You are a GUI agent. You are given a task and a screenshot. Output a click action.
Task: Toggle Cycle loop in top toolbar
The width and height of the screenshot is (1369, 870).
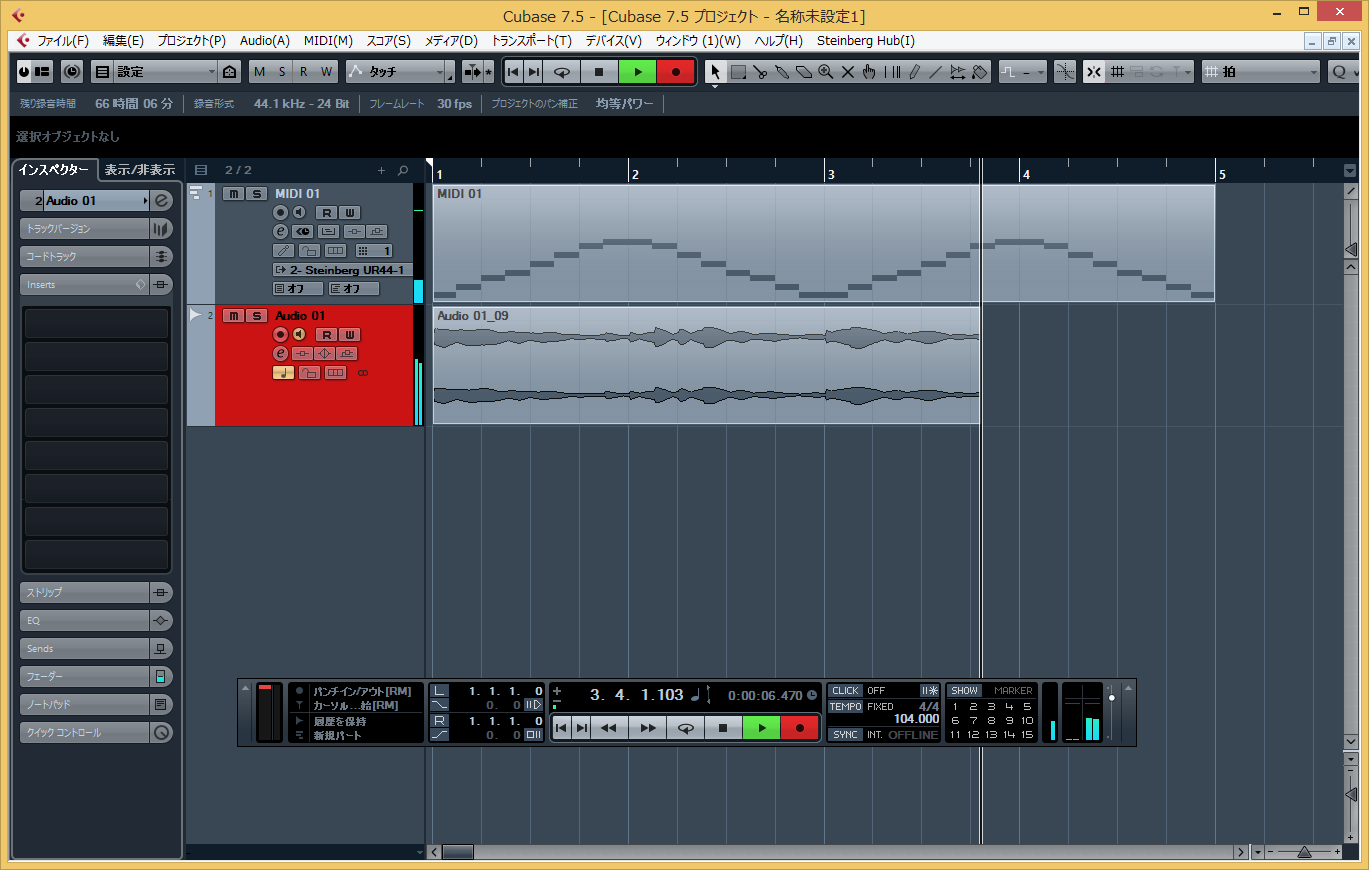coord(561,72)
